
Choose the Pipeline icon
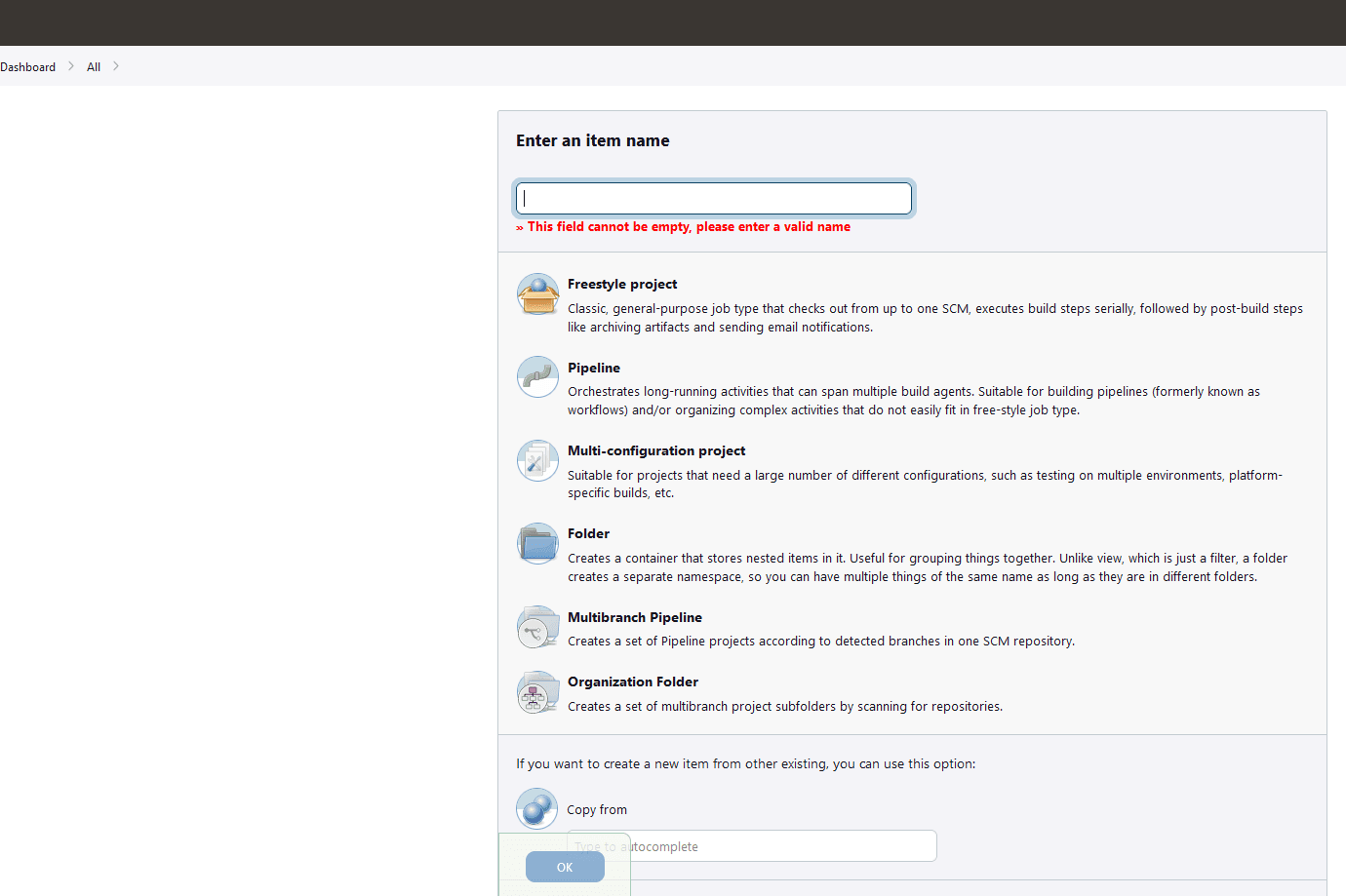(537, 377)
